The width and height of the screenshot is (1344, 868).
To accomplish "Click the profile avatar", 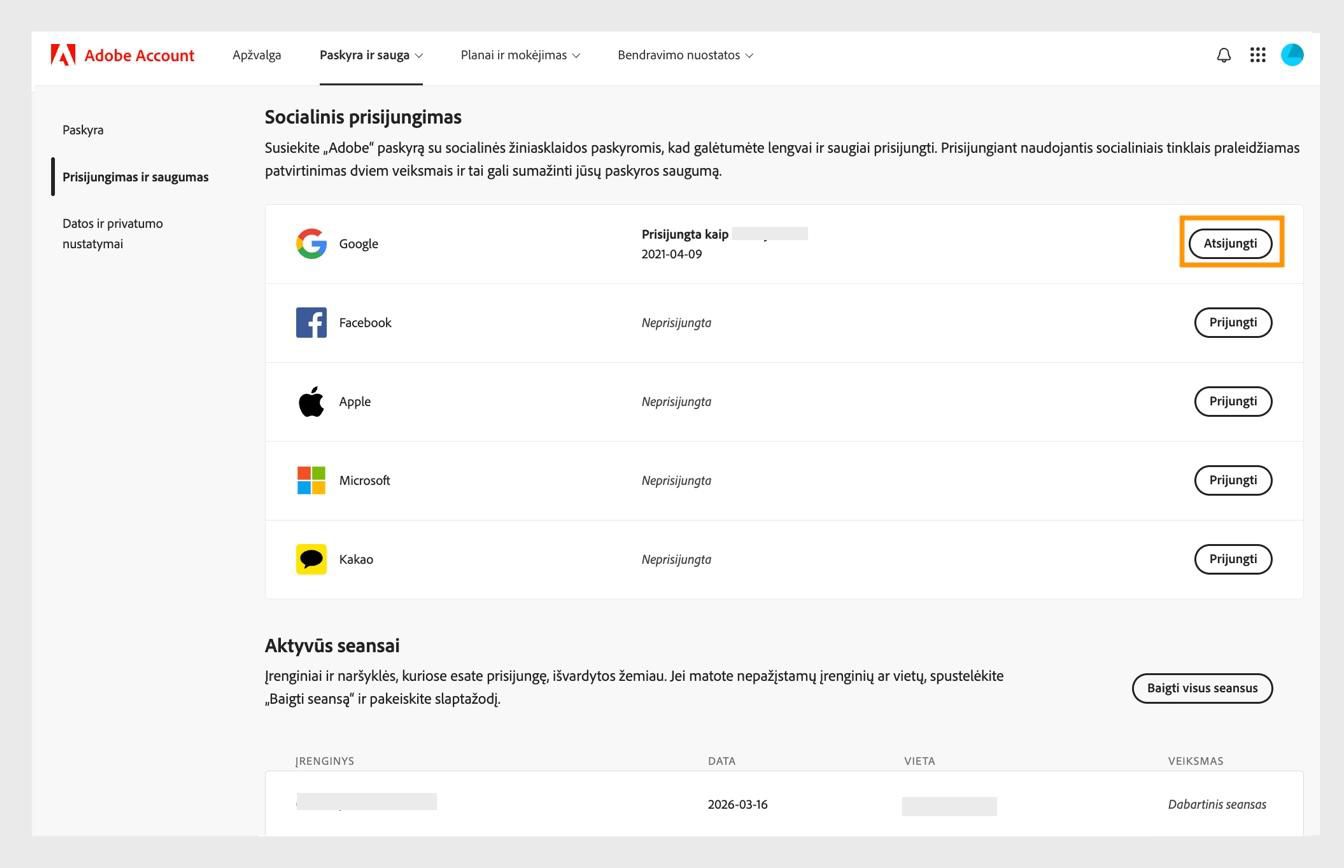I will (x=1292, y=55).
